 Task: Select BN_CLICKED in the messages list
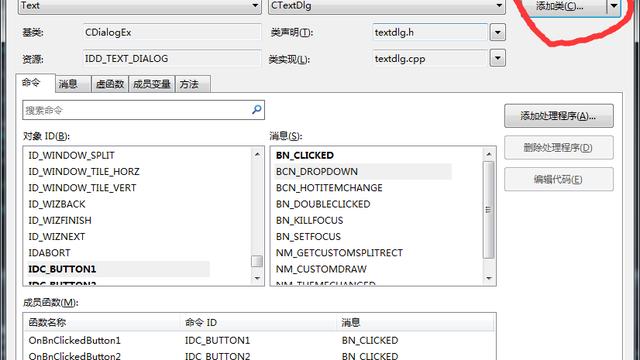pyautogui.click(x=305, y=155)
